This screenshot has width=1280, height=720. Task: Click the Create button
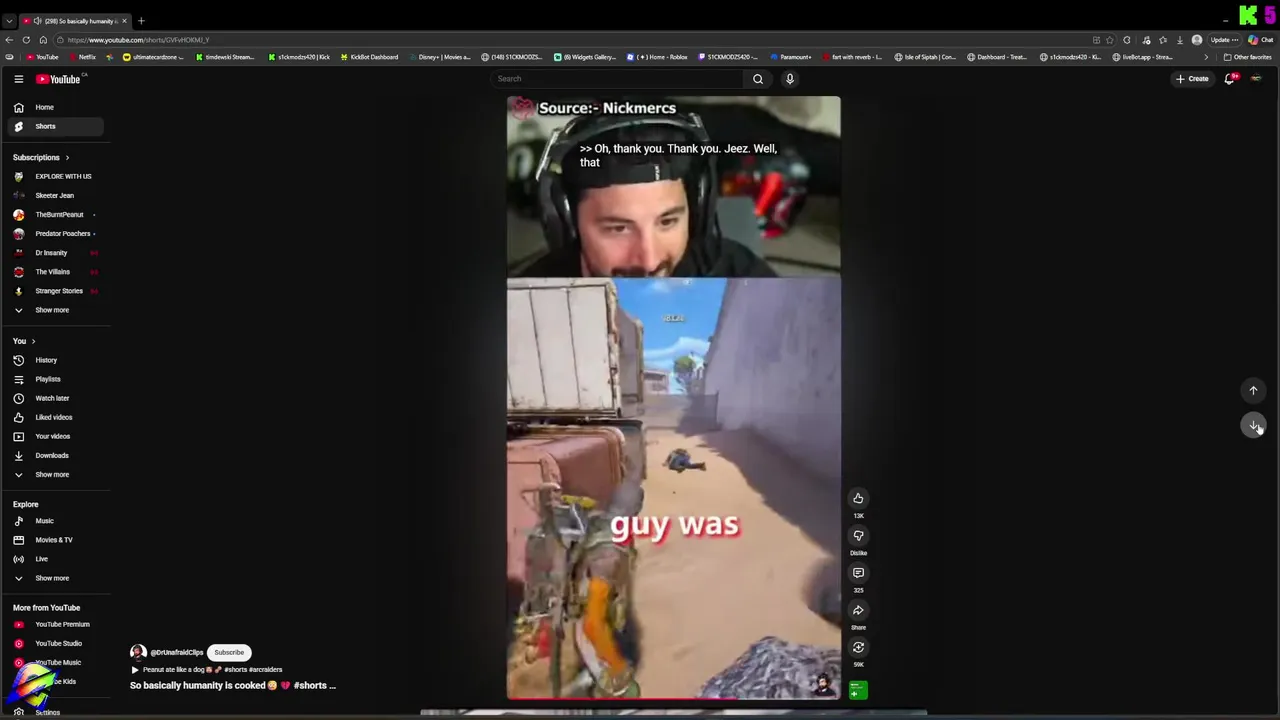click(1192, 79)
